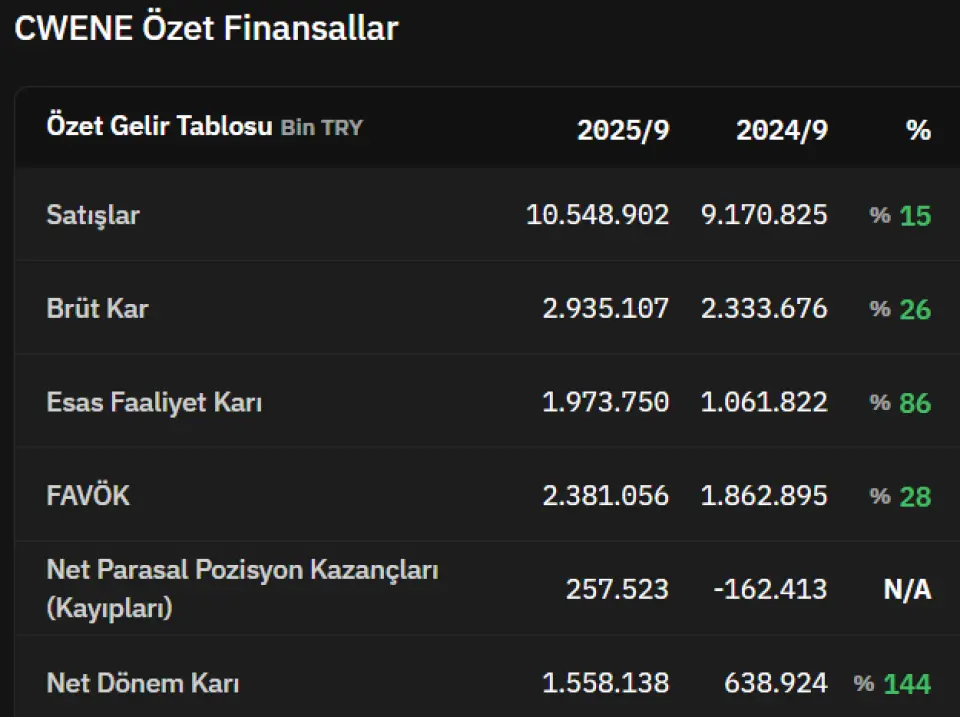Click the Satışlar 2025/9 value 10.548.902

coord(597,215)
